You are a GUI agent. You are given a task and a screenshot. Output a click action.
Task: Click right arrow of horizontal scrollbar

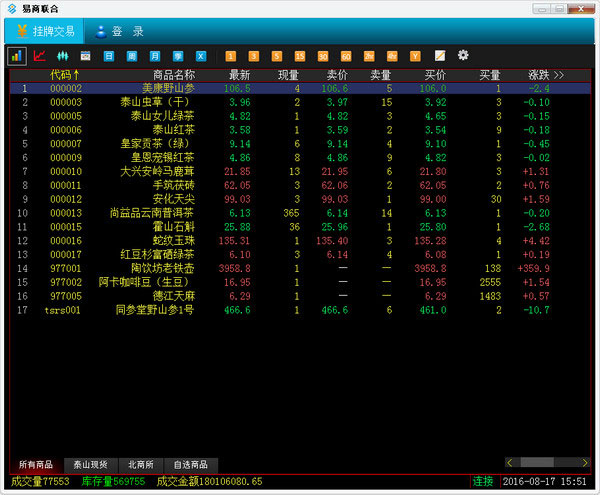click(x=585, y=462)
